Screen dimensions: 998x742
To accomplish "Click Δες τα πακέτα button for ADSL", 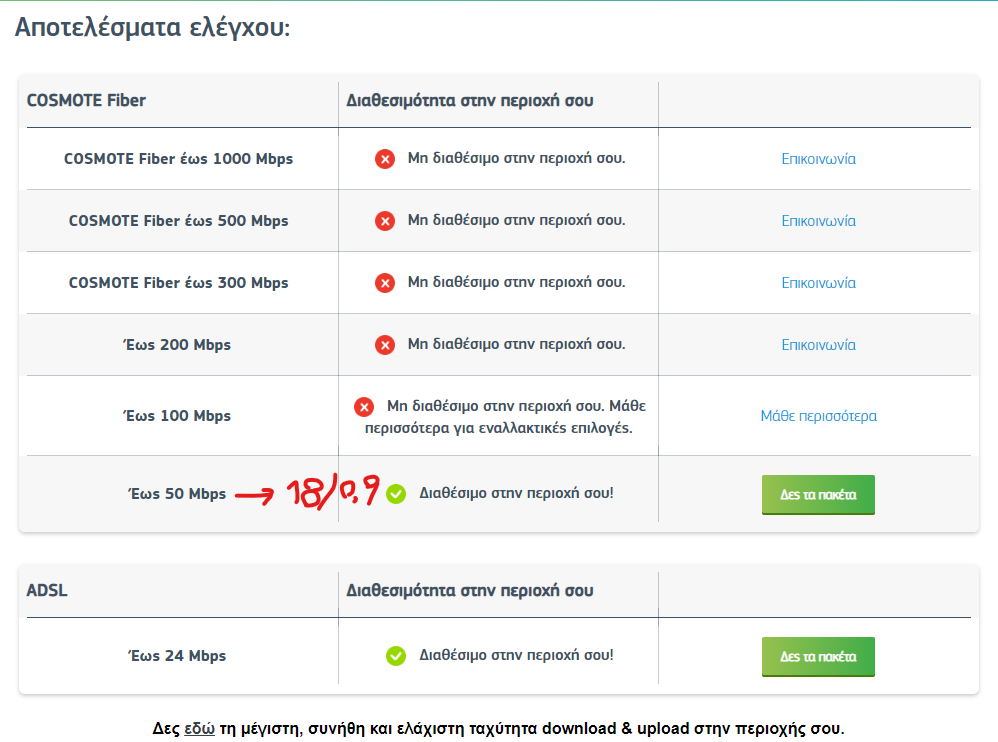I will coord(819,657).
